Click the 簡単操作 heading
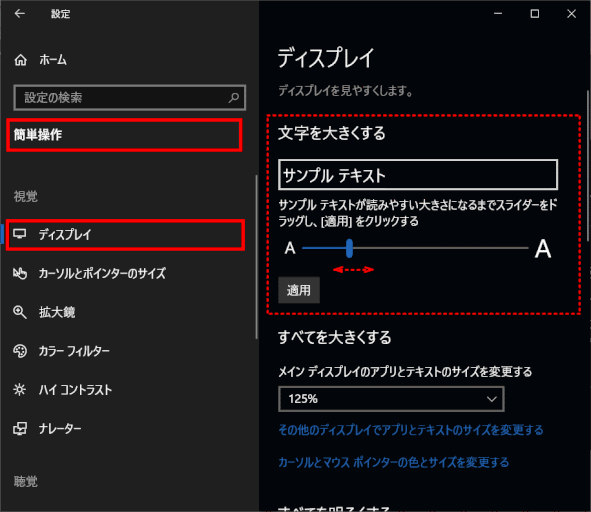 point(38,135)
